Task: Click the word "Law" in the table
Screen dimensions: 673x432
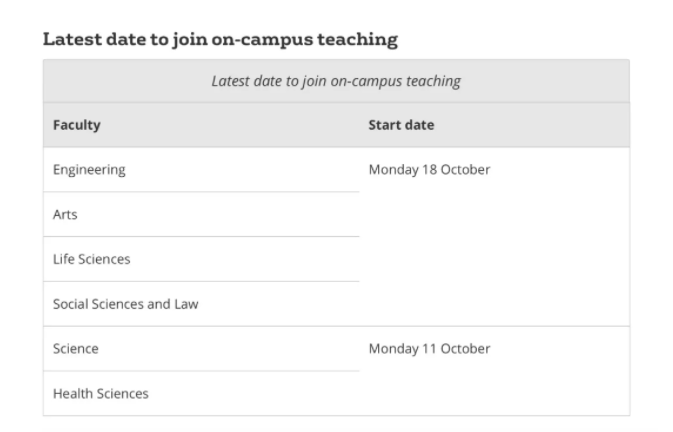Action: 185,304
